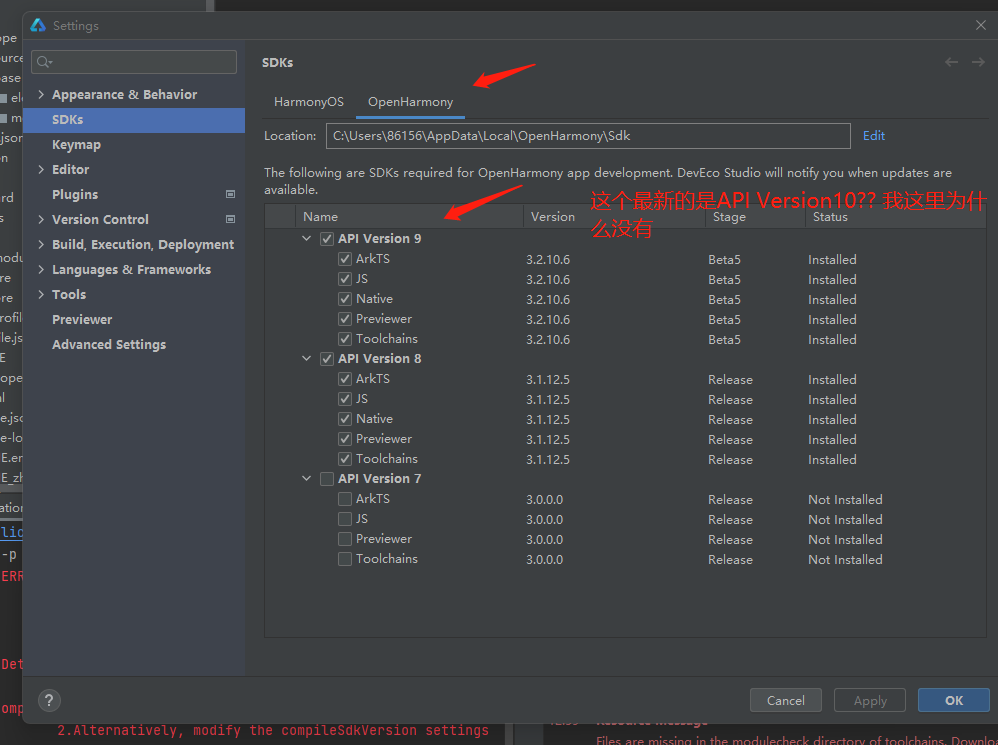998x745 pixels.
Task: Open SDKs settings page
Action: (x=134, y=120)
